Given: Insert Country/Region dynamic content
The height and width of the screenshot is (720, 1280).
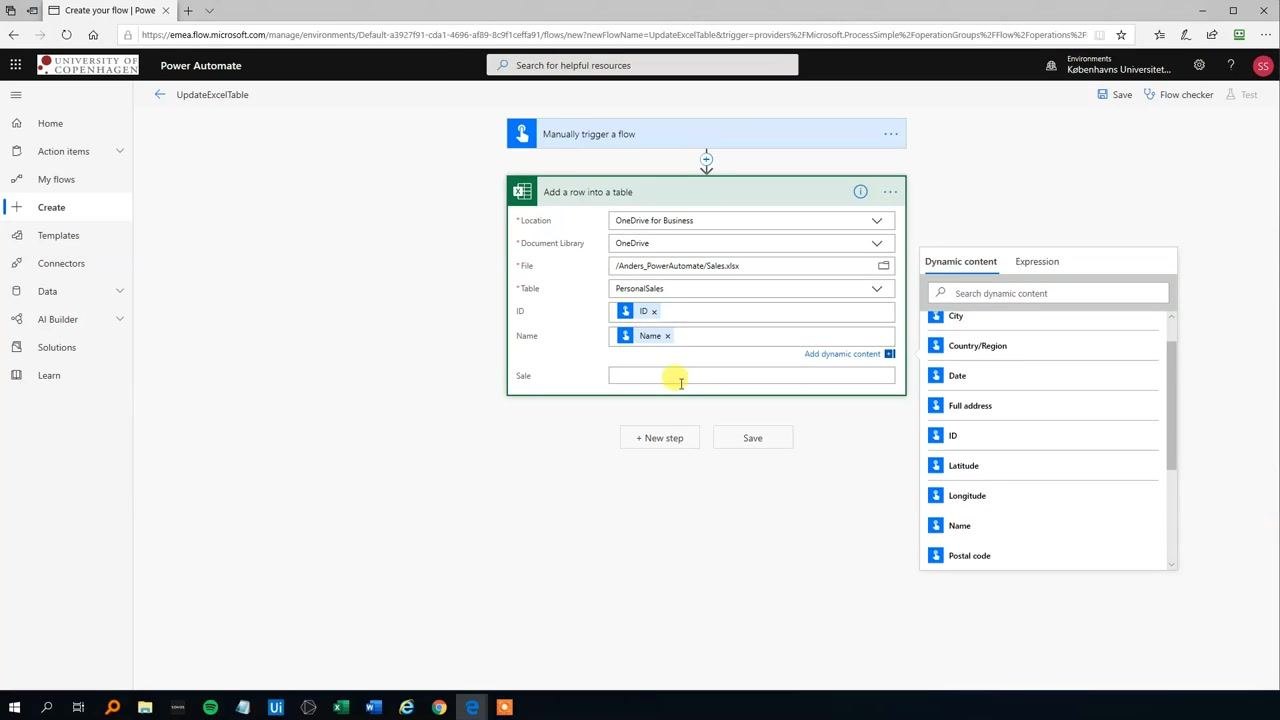Looking at the screenshot, I should click(x=1044, y=346).
